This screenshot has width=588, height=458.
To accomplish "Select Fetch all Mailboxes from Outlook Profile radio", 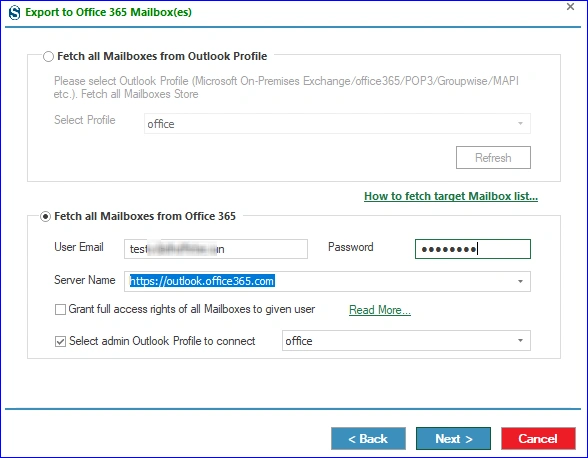I will 48,57.
